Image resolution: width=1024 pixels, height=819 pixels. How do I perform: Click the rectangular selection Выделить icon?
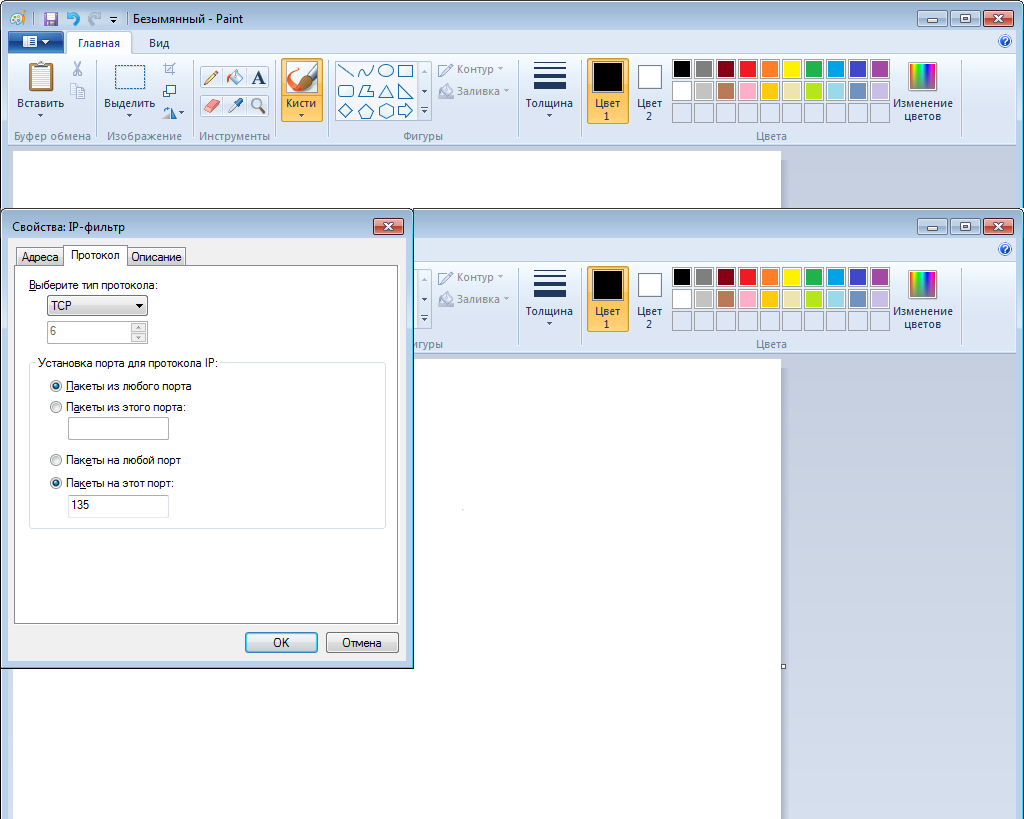(x=130, y=77)
